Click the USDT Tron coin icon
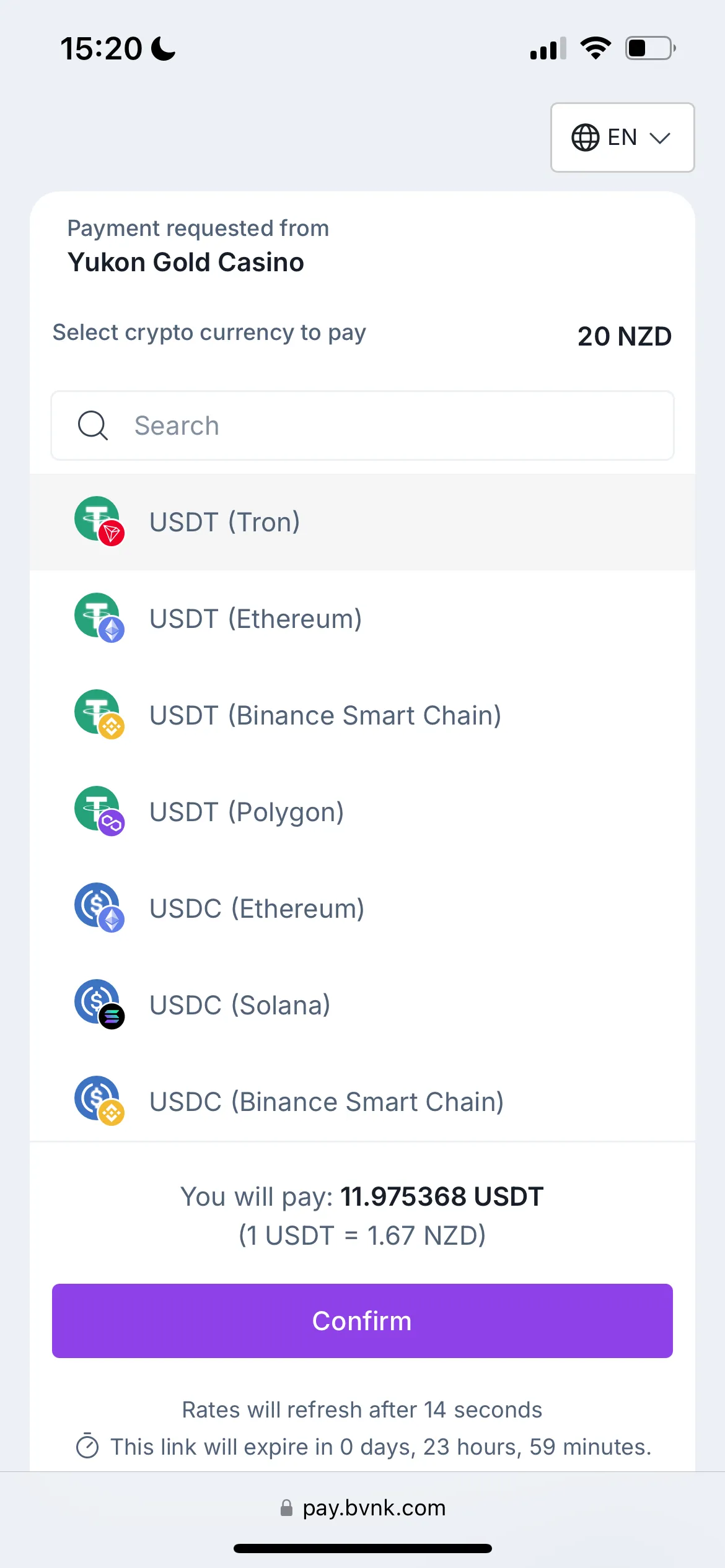 coord(99,521)
